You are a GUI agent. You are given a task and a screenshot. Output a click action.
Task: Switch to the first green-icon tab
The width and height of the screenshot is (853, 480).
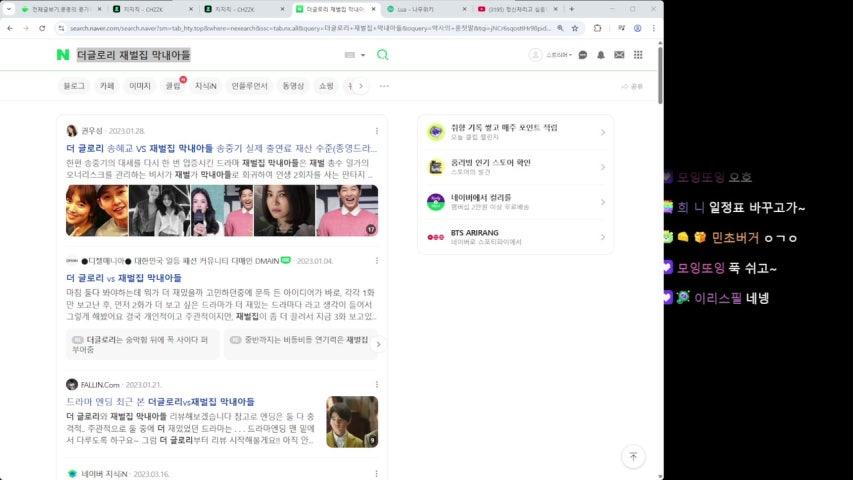(61, 9)
